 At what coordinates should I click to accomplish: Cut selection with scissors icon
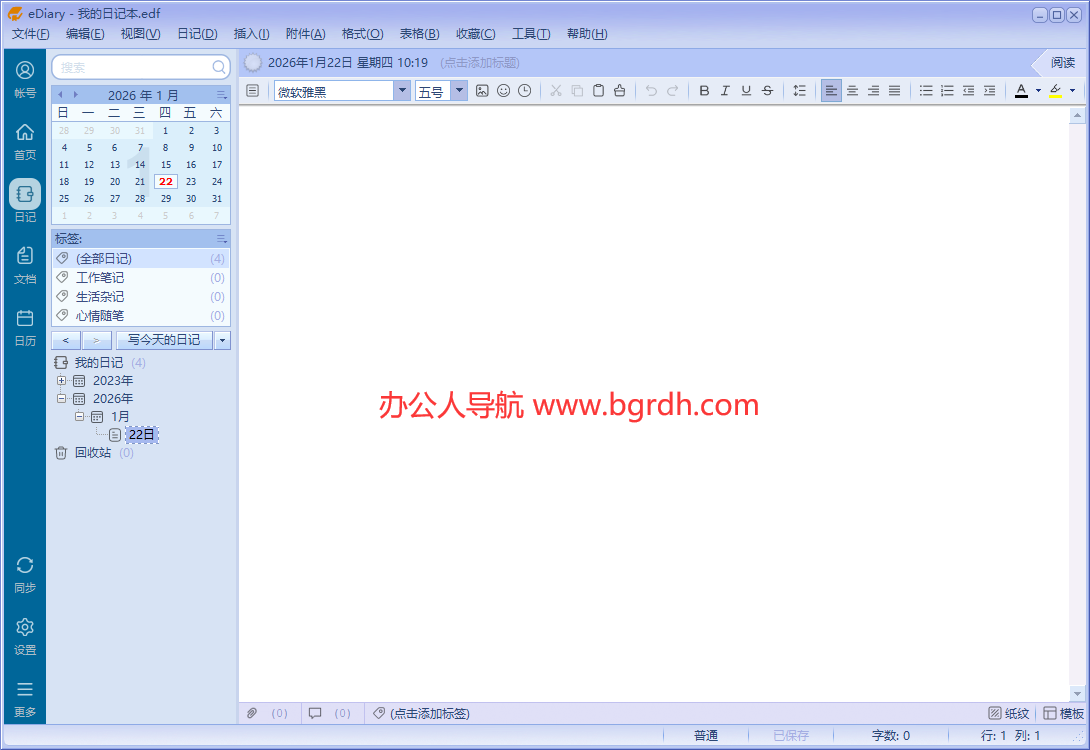pyautogui.click(x=555, y=90)
